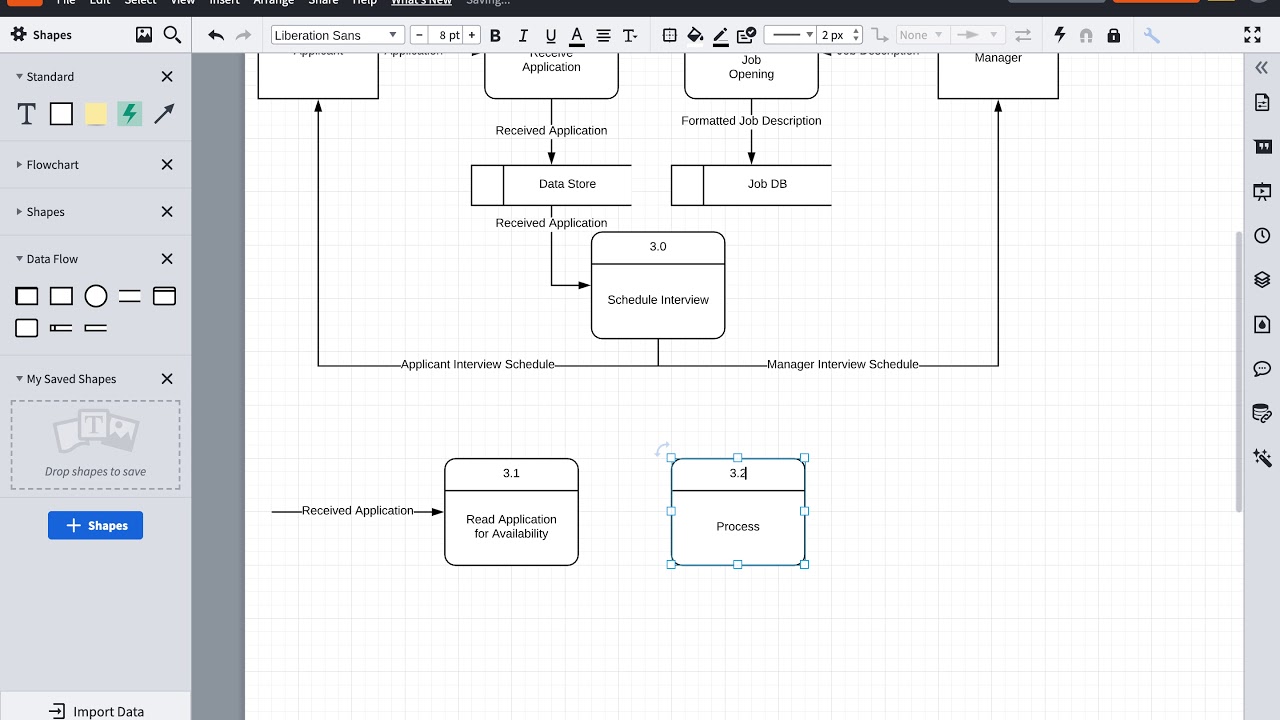This screenshot has height=720, width=1280.
Task: Open the line style dropdown
Action: [791, 35]
